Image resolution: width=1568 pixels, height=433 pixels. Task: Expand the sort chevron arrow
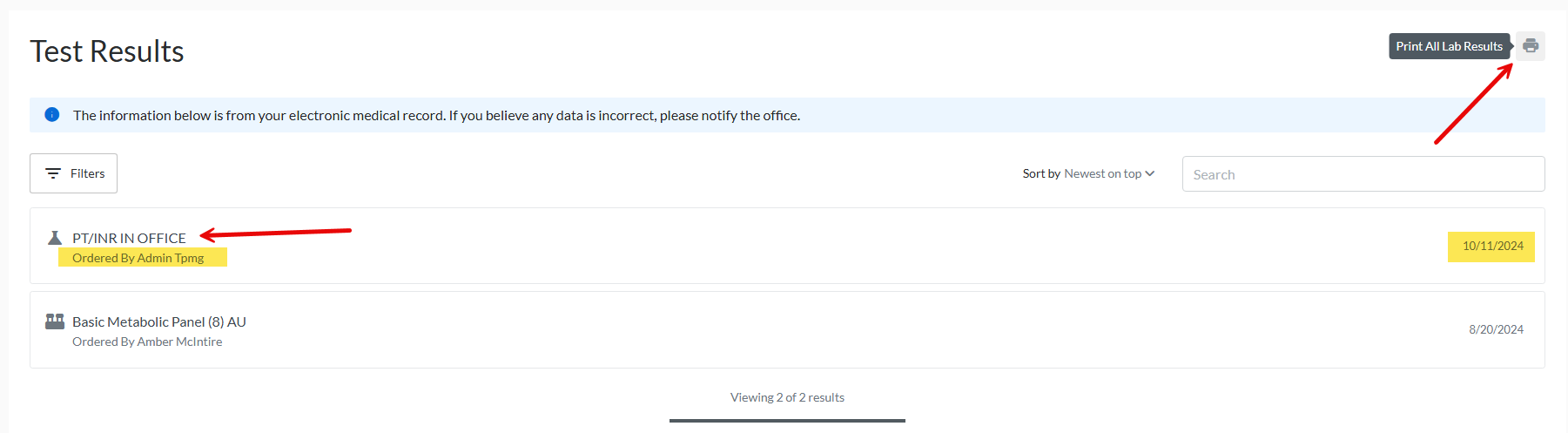1150,173
